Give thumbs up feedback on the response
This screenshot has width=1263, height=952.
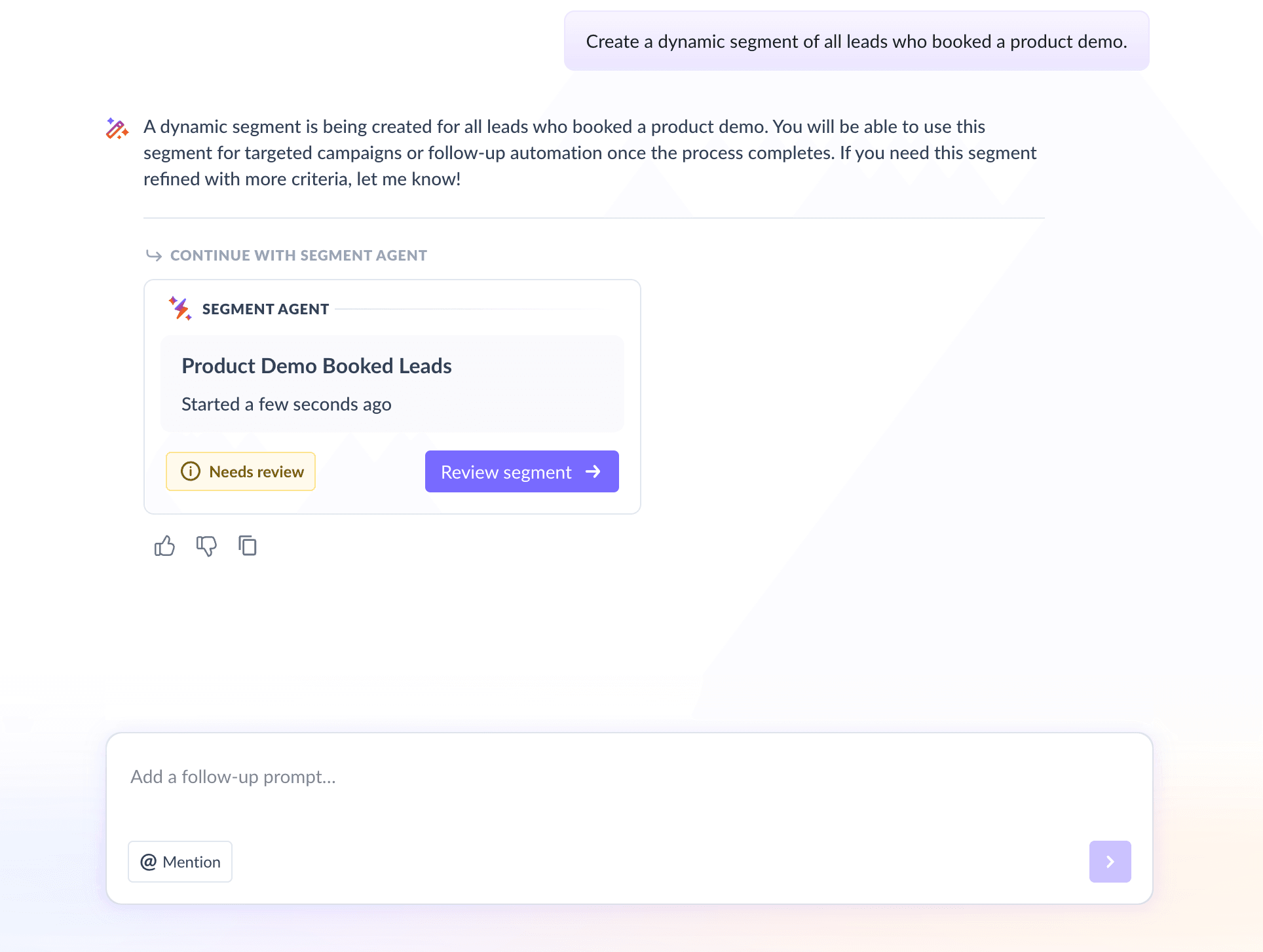tap(164, 546)
